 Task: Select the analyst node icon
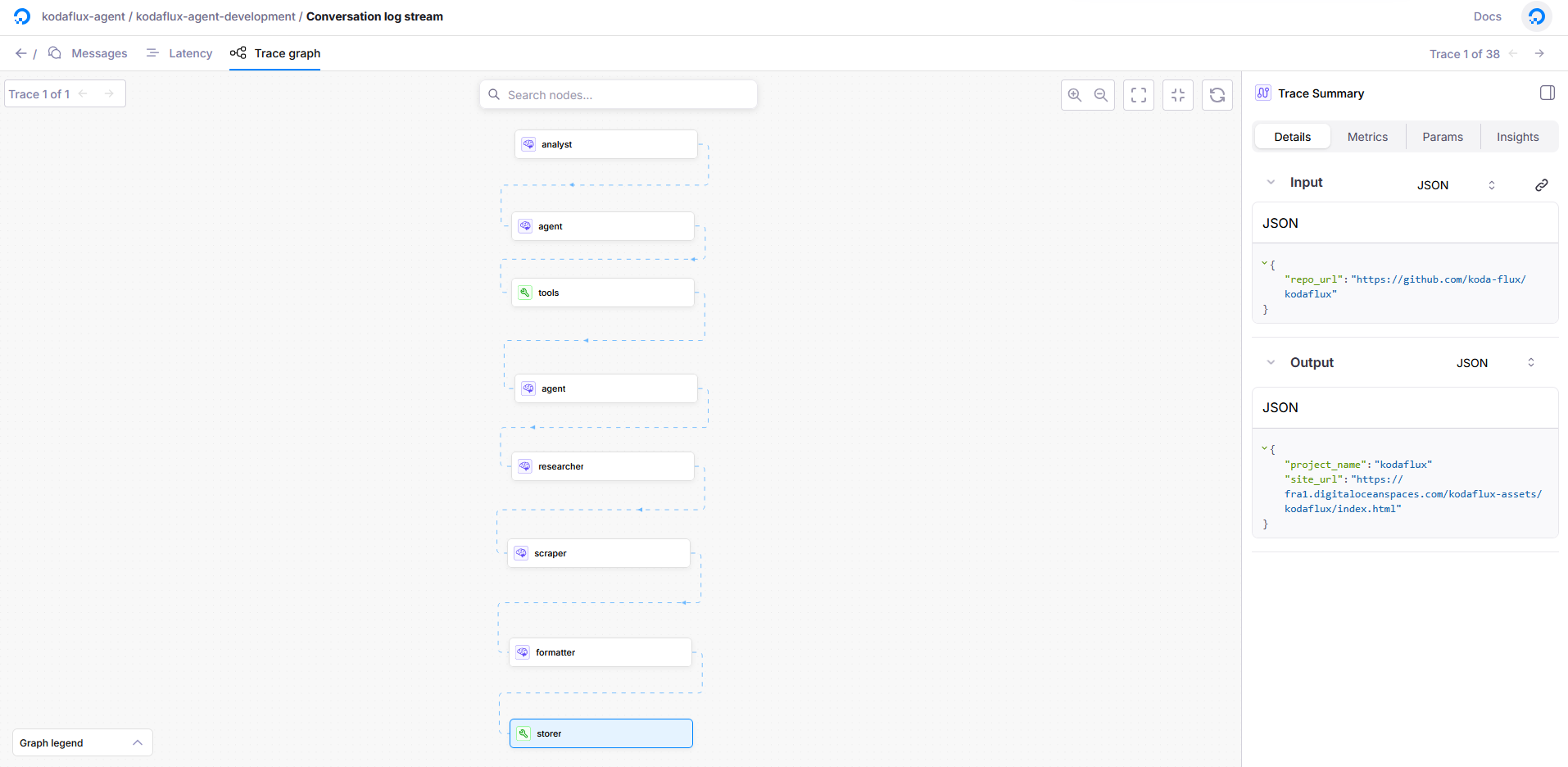point(528,144)
